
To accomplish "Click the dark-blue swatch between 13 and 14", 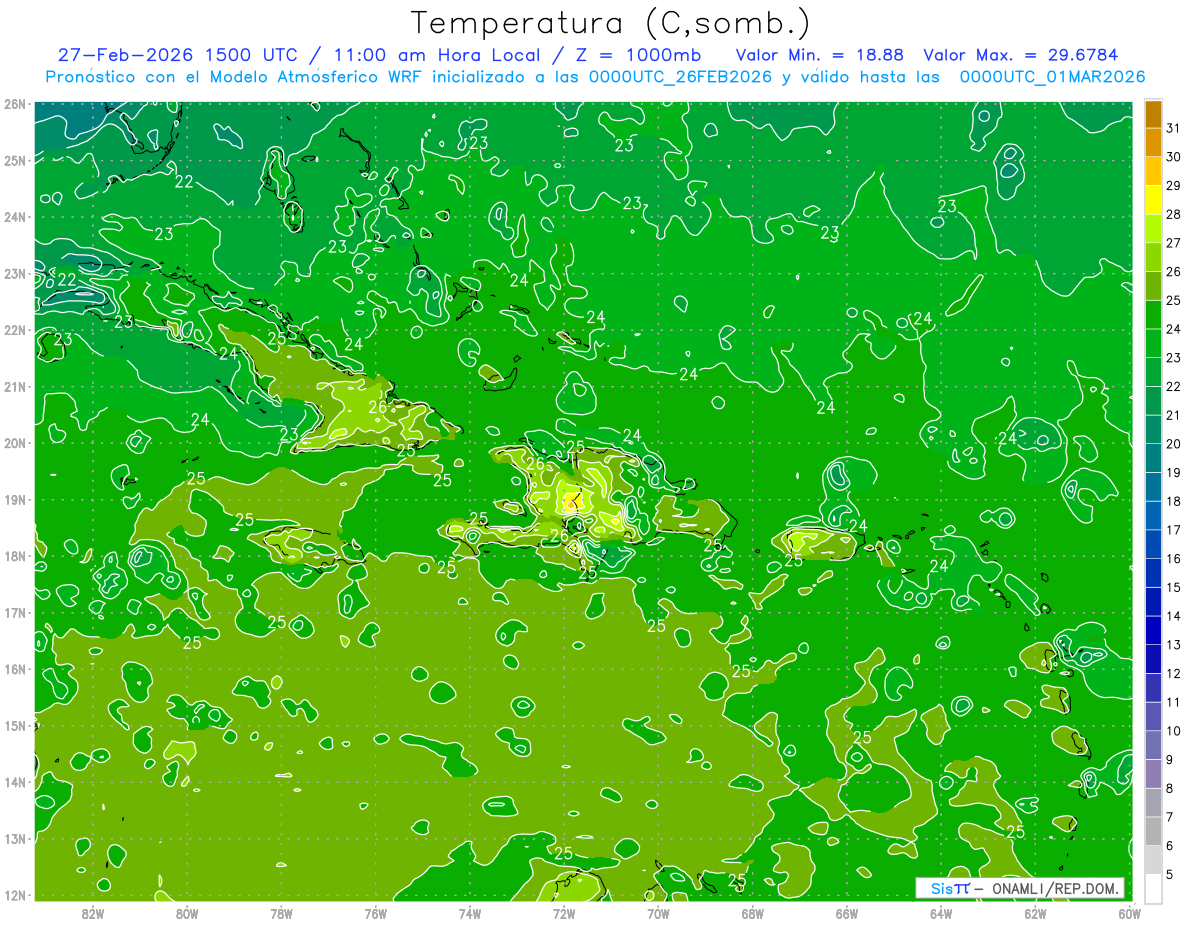I will [1153, 630].
